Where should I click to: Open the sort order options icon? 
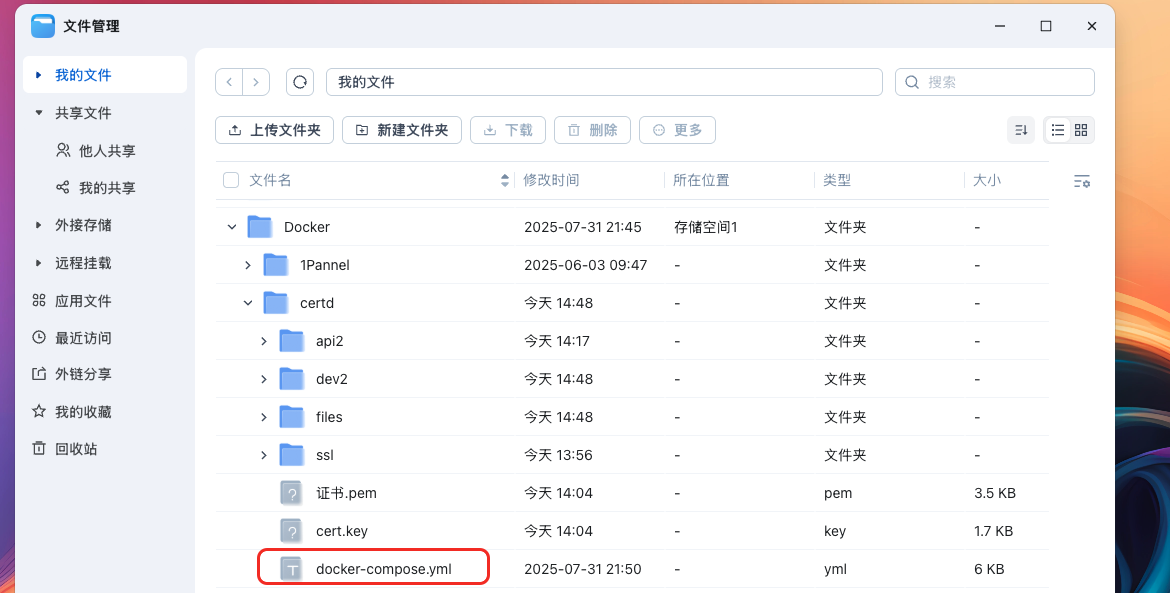click(x=1021, y=130)
